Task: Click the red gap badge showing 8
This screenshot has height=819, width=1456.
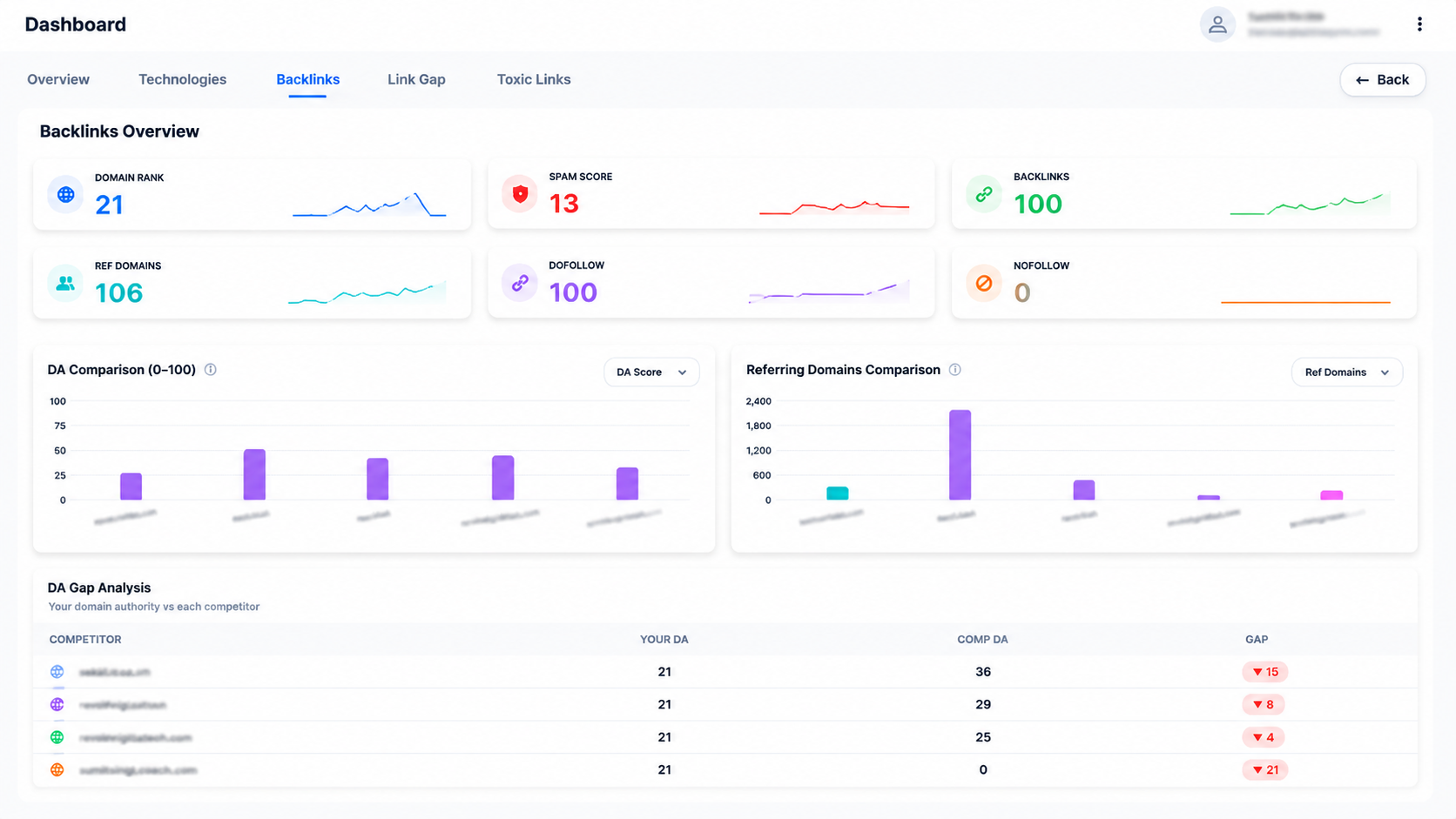Action: click(x=1264, y=704)
